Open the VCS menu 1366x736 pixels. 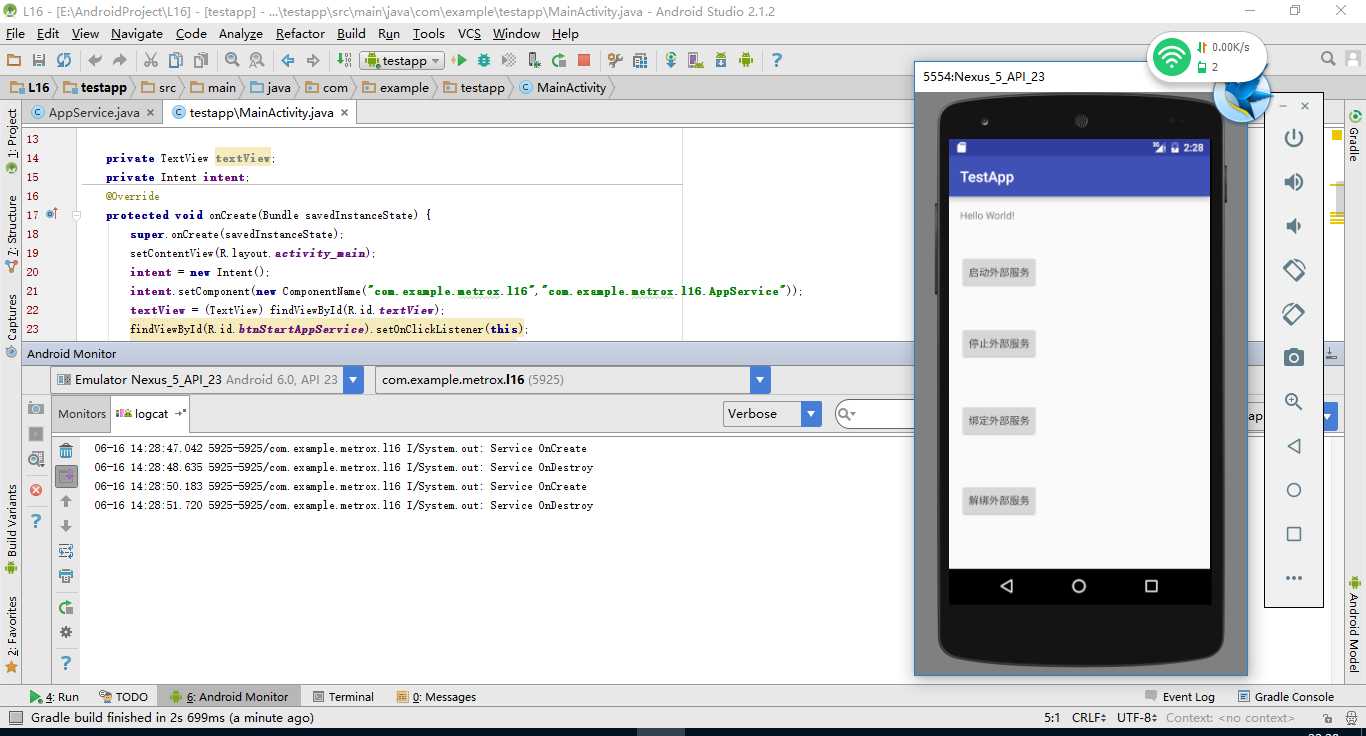(x=469, y=33)
